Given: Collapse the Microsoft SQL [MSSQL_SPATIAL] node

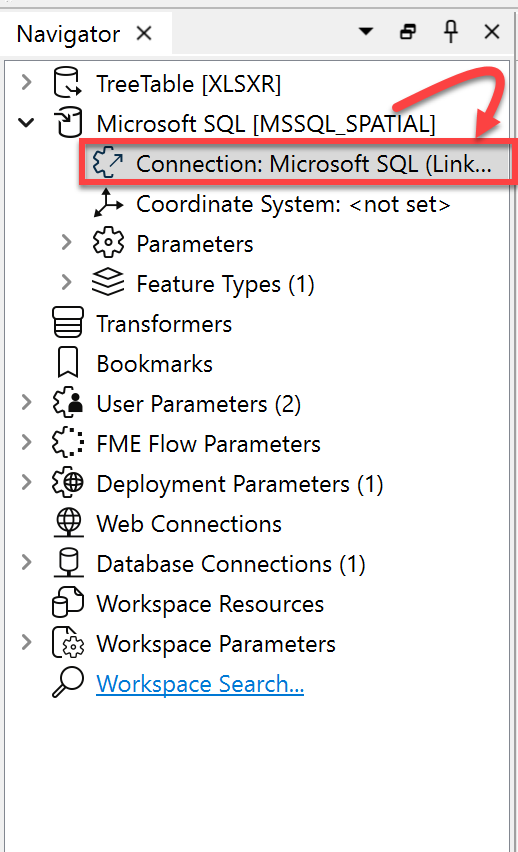Looking at the screenshot, I should [x=26, y=122].
